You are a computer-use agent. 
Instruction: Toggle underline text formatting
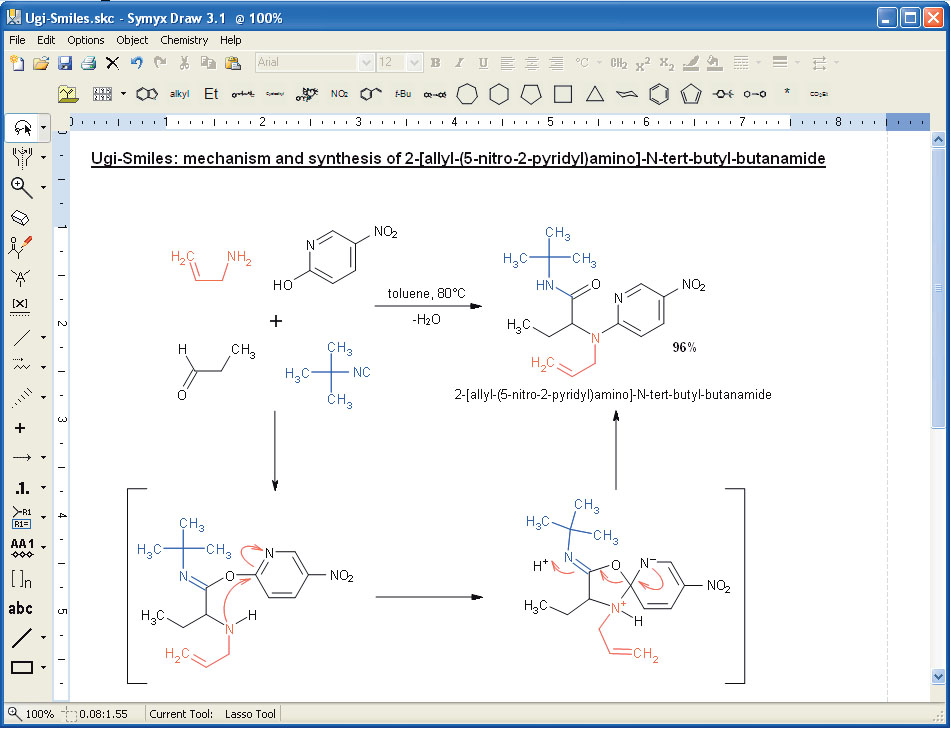pos(483,63)
